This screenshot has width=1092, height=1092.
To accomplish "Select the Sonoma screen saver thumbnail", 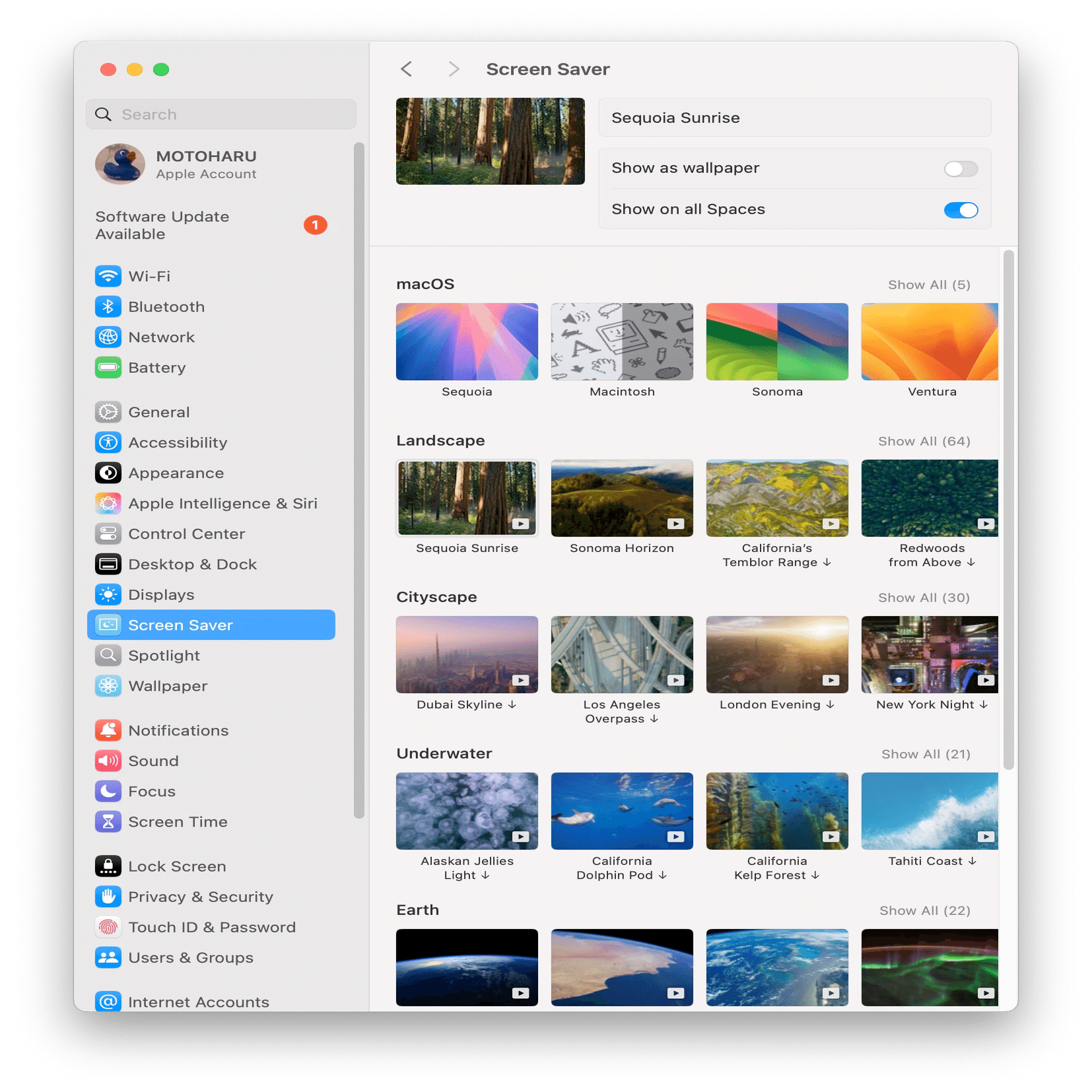I will point(777,342).
